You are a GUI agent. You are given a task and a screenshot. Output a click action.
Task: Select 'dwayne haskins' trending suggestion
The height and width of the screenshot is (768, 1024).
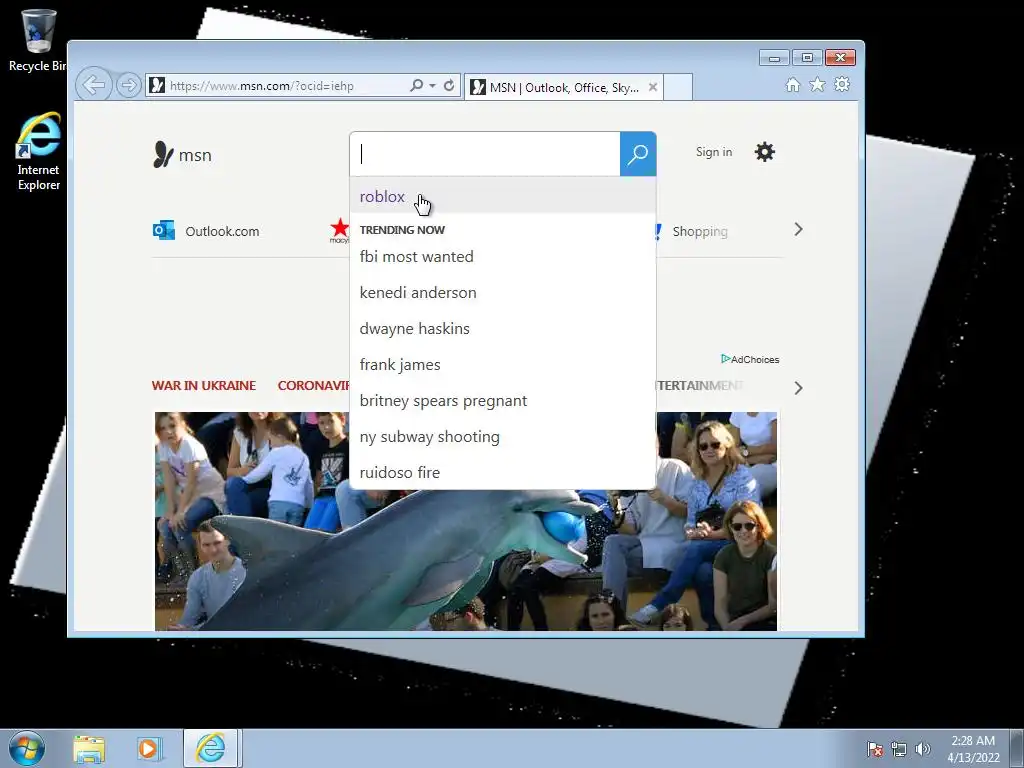(503, 328)
